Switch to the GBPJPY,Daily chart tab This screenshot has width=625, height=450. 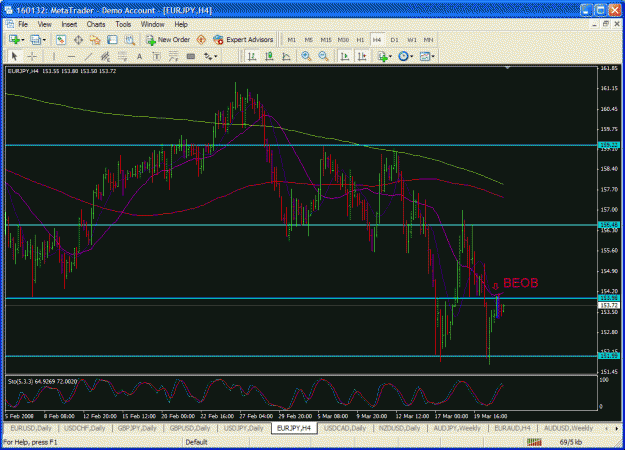click(x=137, y=428)
